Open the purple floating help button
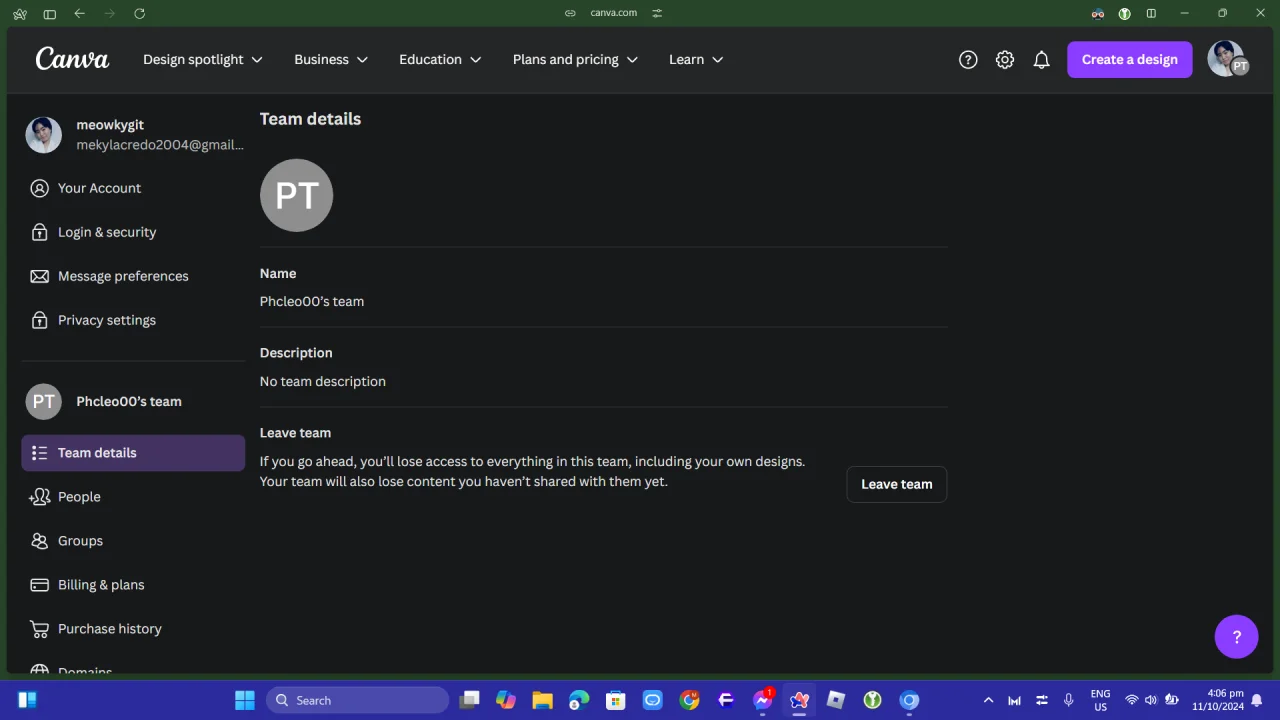 [x=1236, y=637]
